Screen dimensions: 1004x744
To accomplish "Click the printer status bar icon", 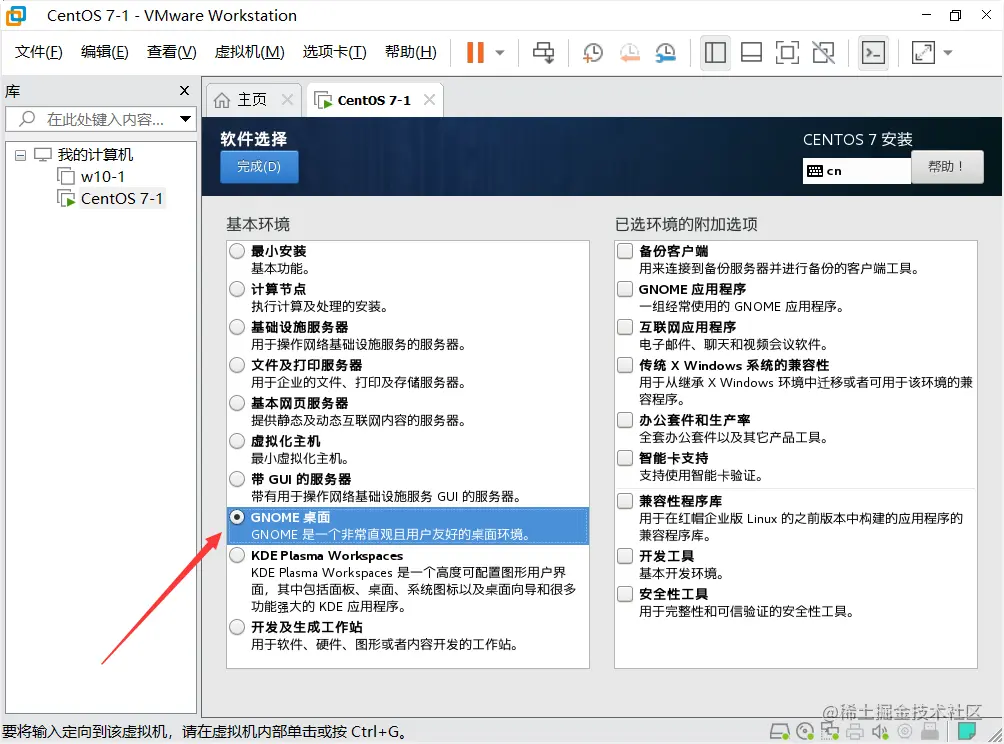I will 855,731.
